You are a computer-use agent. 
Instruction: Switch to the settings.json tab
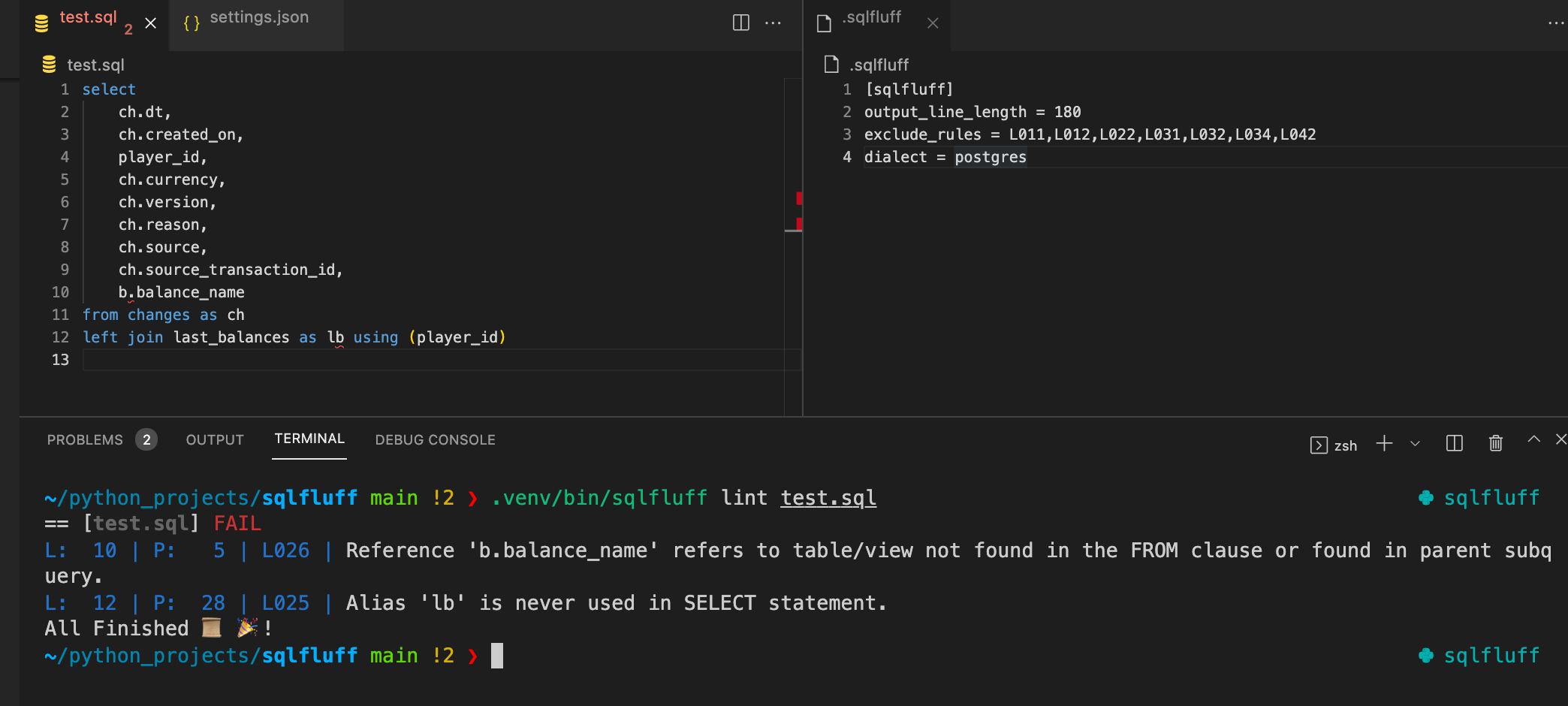259,17
